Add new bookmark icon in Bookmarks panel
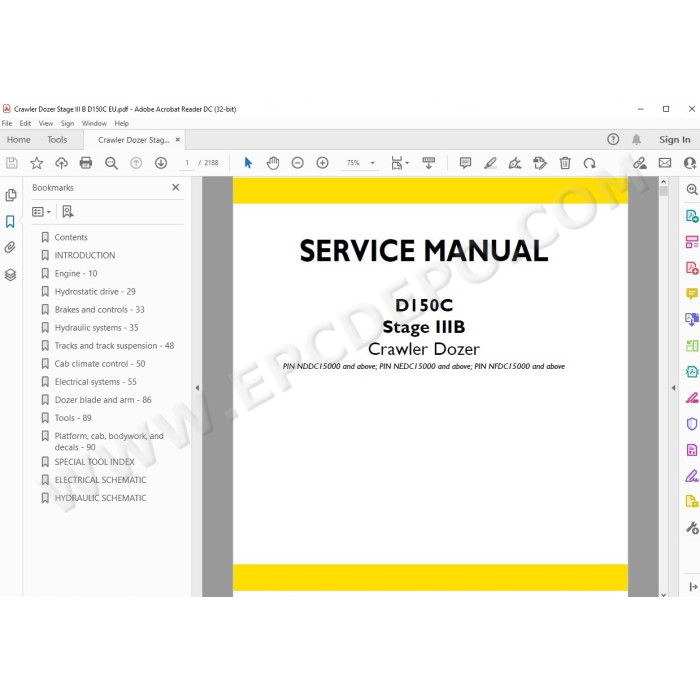 [68, 212]
